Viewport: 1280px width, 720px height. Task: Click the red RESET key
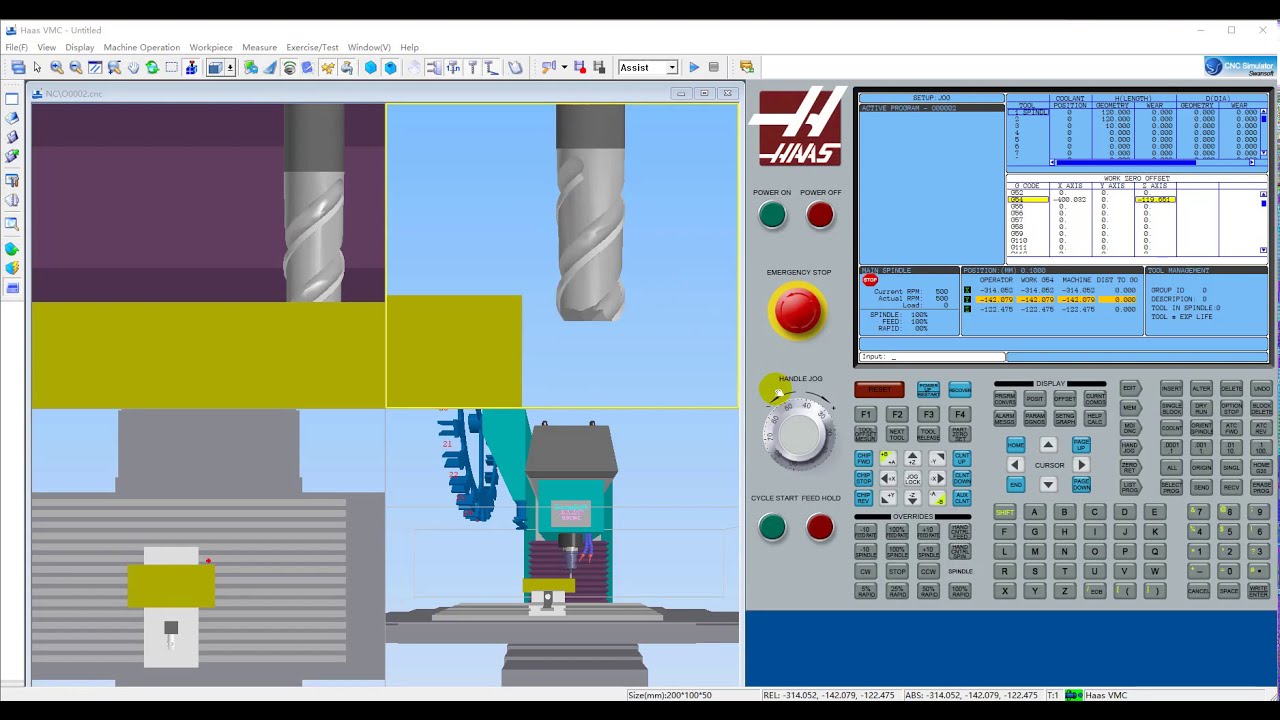point(880,389)
